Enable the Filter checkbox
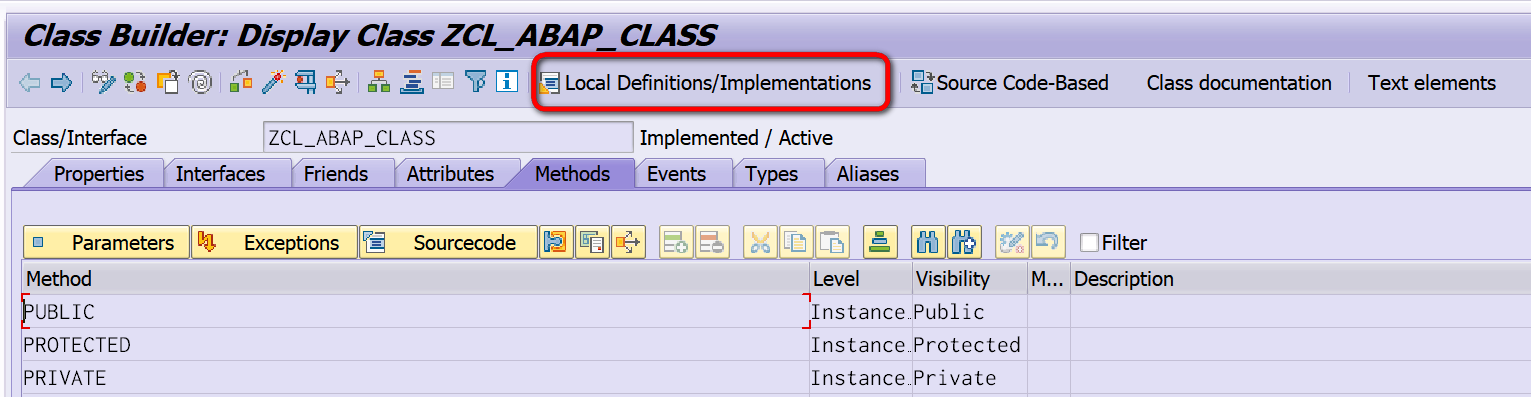The width and height of the screenshot is (1531, 397). [1090, 242]
